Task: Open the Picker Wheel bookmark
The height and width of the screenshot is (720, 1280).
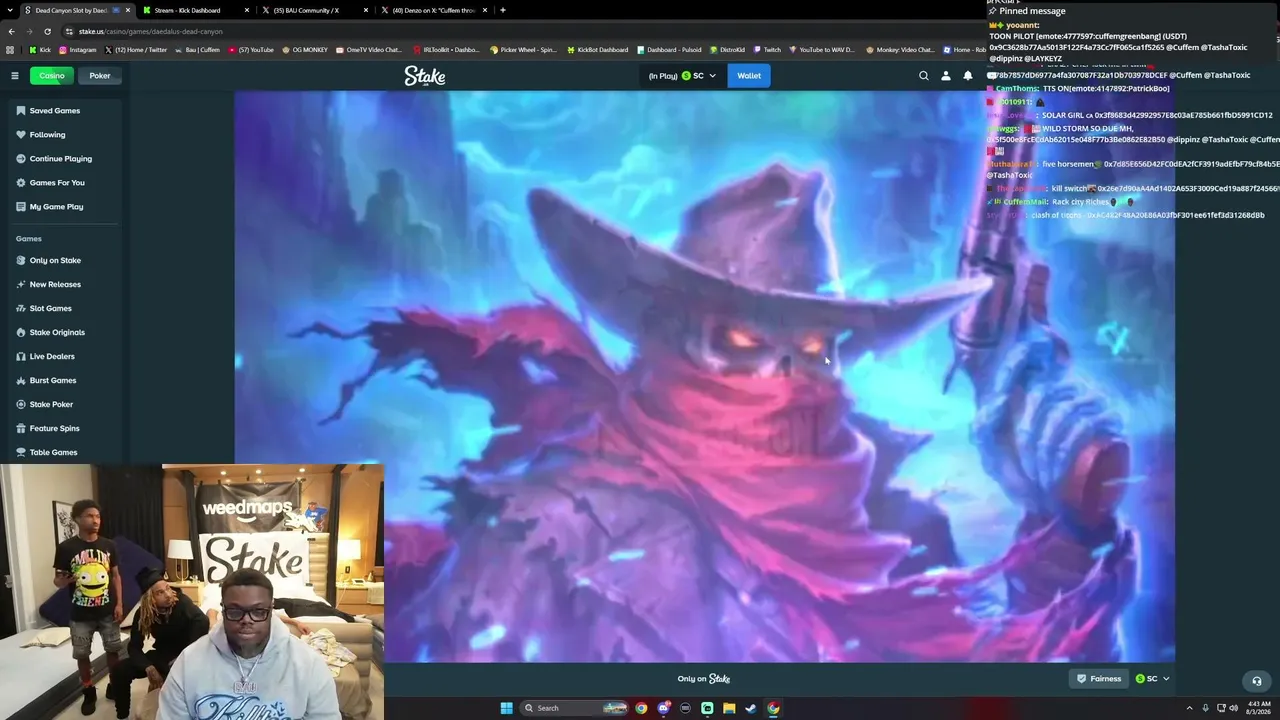Action: 523,50
